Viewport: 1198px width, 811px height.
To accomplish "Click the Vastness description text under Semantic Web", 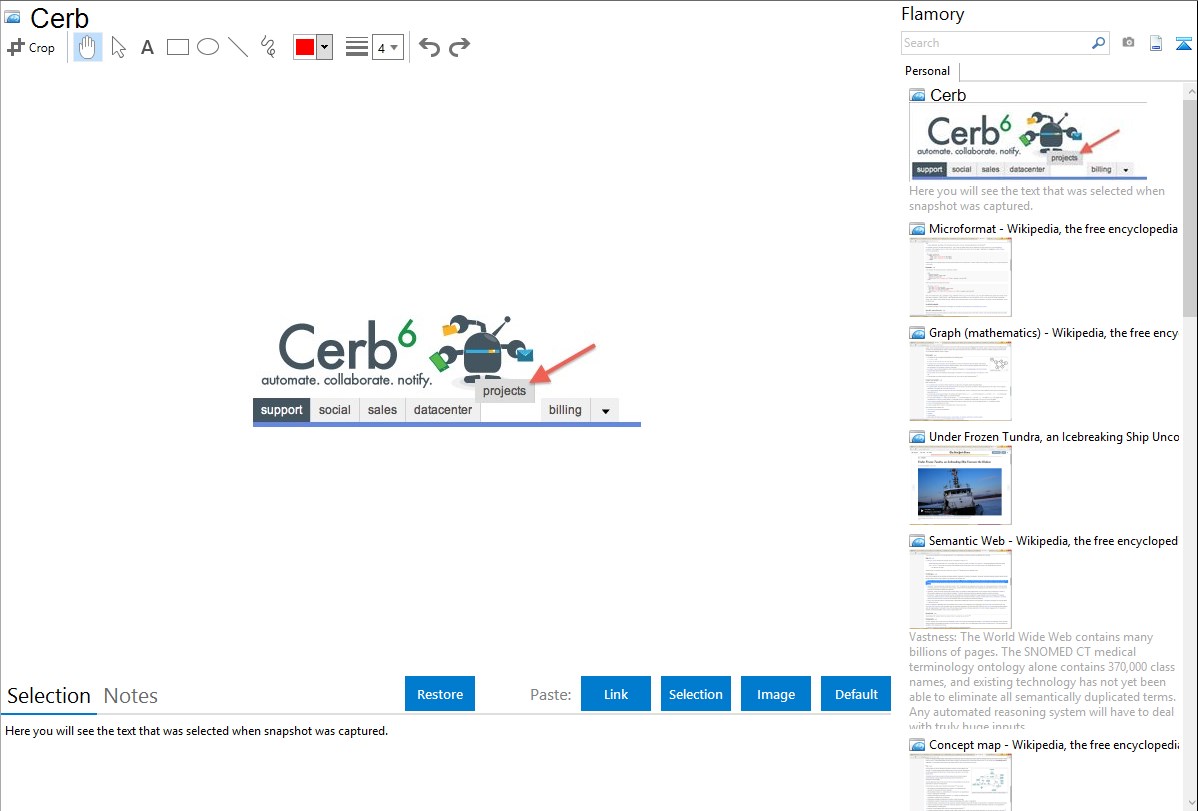I will pyautogui.click(x=1042, y=681).
